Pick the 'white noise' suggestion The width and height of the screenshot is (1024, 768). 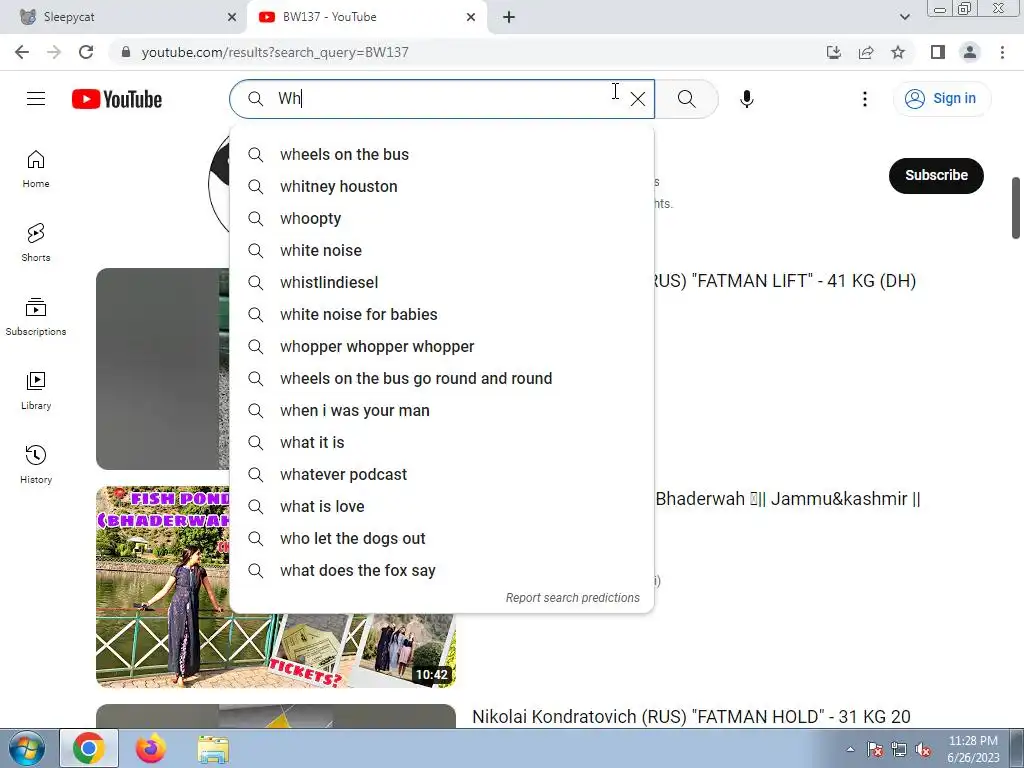[441, 250]
